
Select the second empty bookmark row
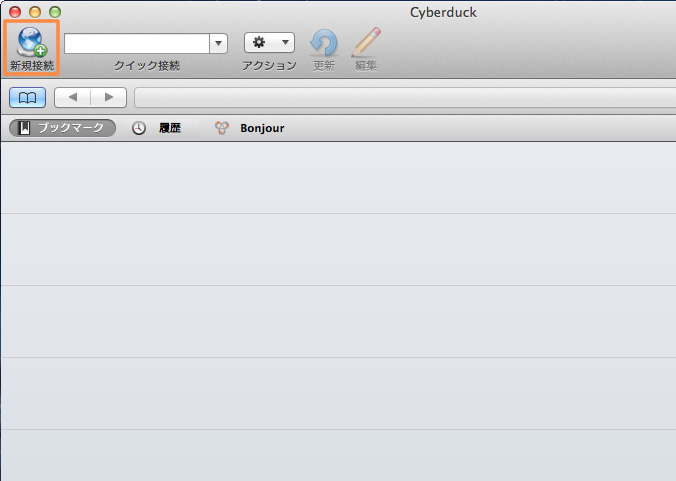338,249
